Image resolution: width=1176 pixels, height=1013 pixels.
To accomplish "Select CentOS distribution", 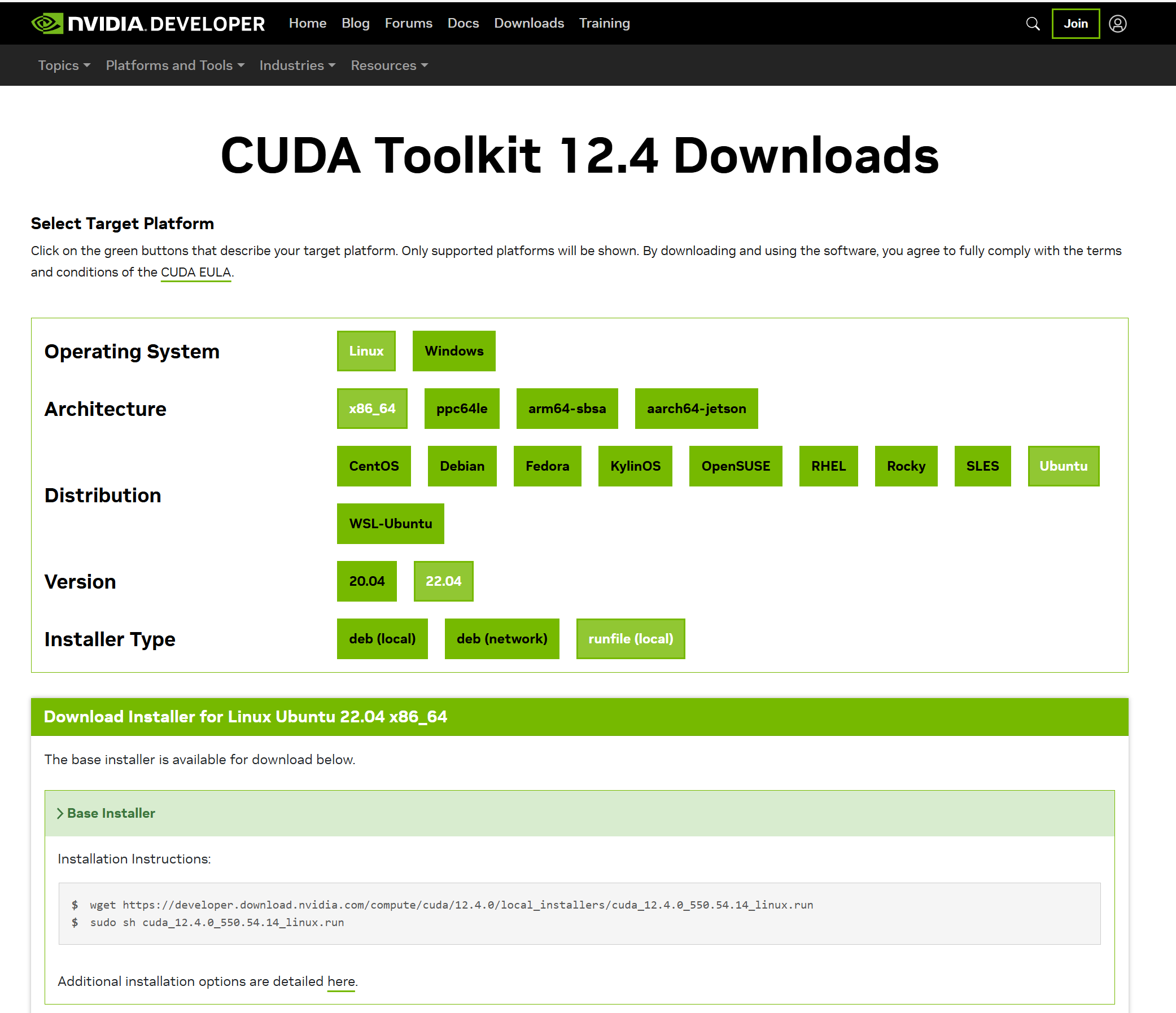I will point(373,466).
